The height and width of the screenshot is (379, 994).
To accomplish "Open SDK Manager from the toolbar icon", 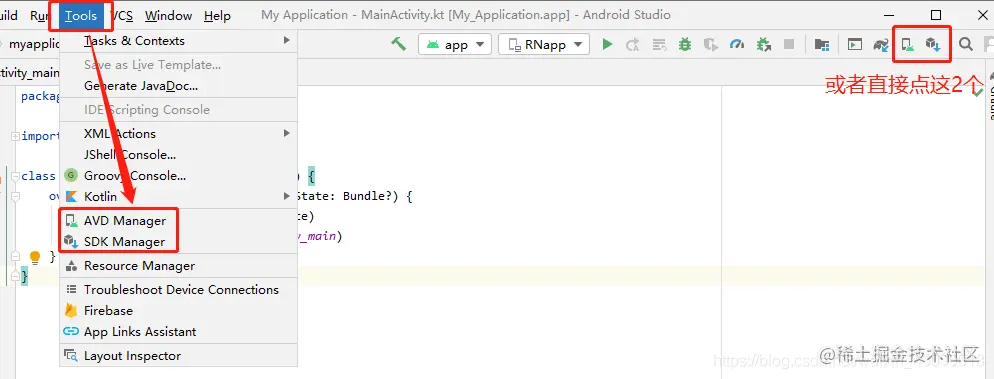I will 933,44.
